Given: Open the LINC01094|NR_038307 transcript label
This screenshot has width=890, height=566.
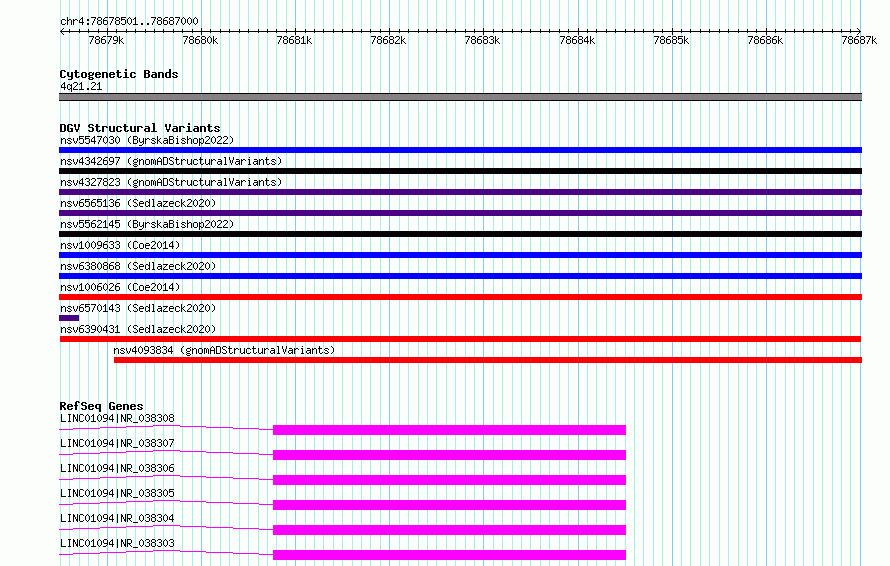Looking at the screenshot, I should 117,443.
